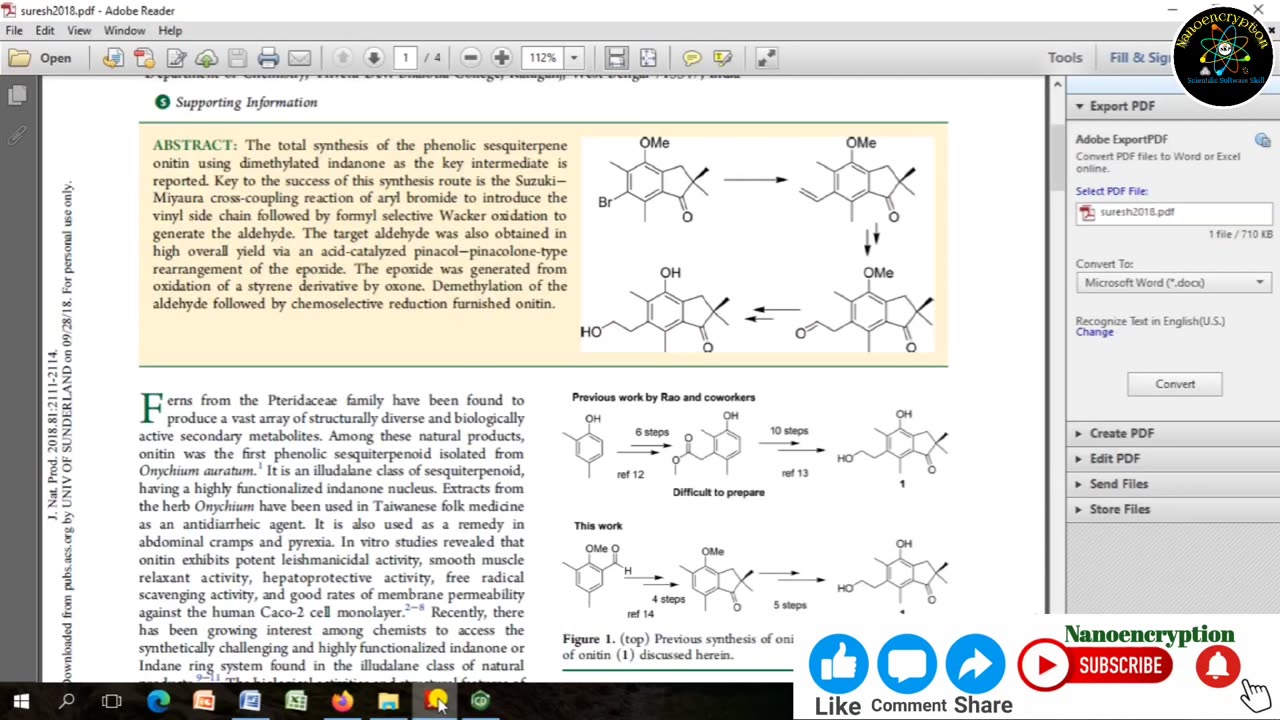This screenshot has height=720, width=1280.
Task: Select the Add sticky note tool
Action: 692,58
